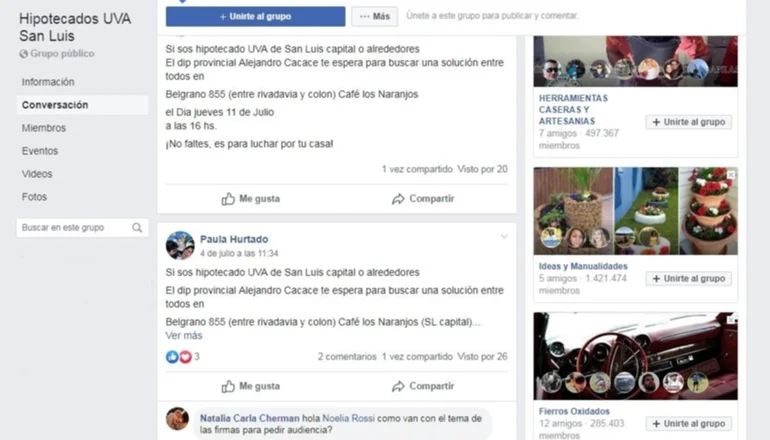Dismiss the Fierros Oxidados group suggestion
Screen dimensions: 770x440
tap(731, 320)
